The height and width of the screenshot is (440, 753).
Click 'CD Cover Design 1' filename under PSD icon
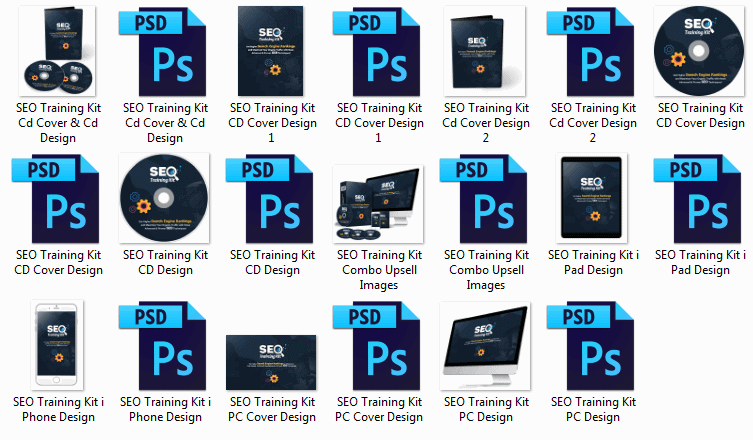tap(379, 123)
